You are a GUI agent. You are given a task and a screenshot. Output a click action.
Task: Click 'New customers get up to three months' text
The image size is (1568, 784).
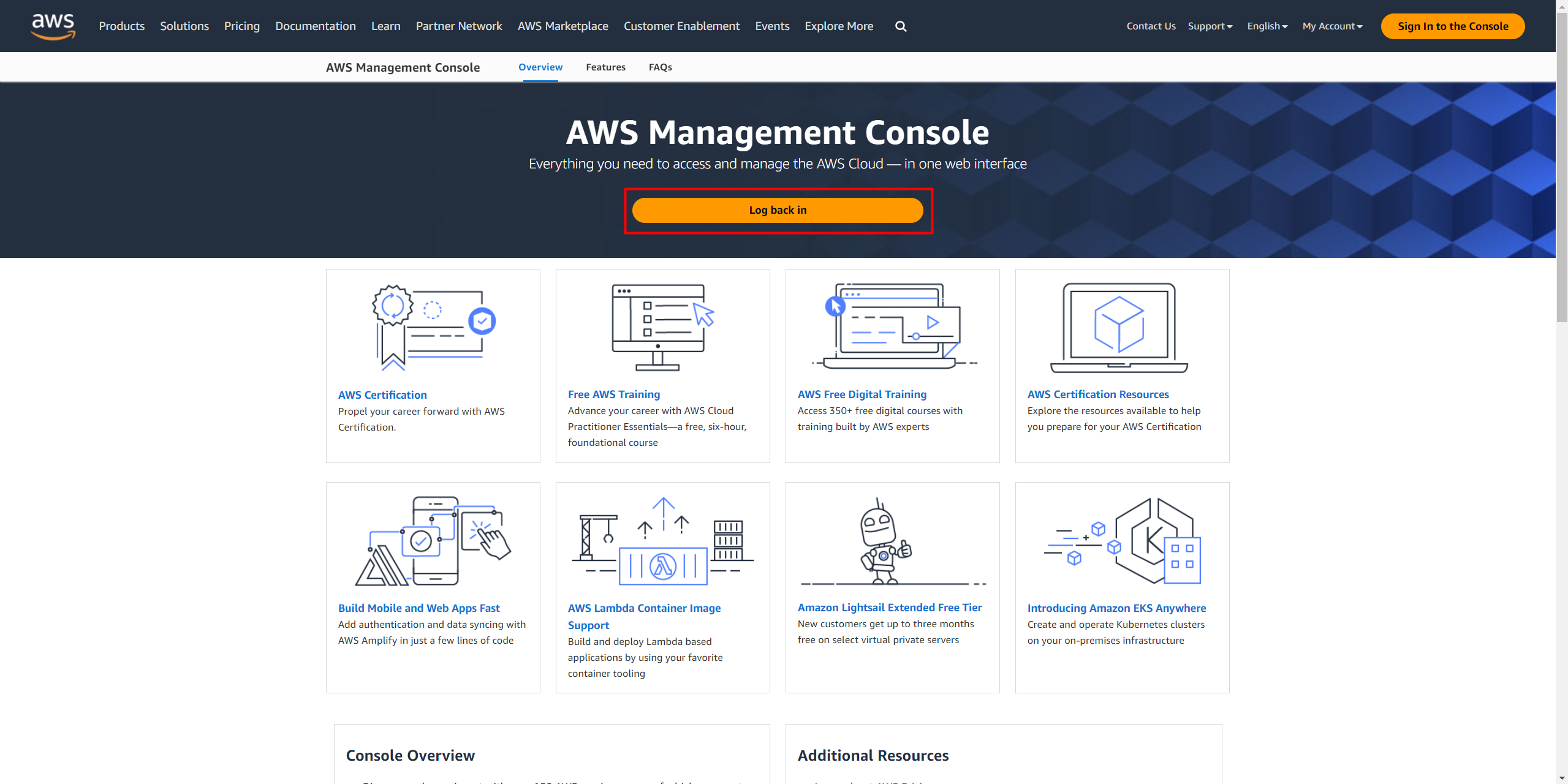tap(886, 632)
